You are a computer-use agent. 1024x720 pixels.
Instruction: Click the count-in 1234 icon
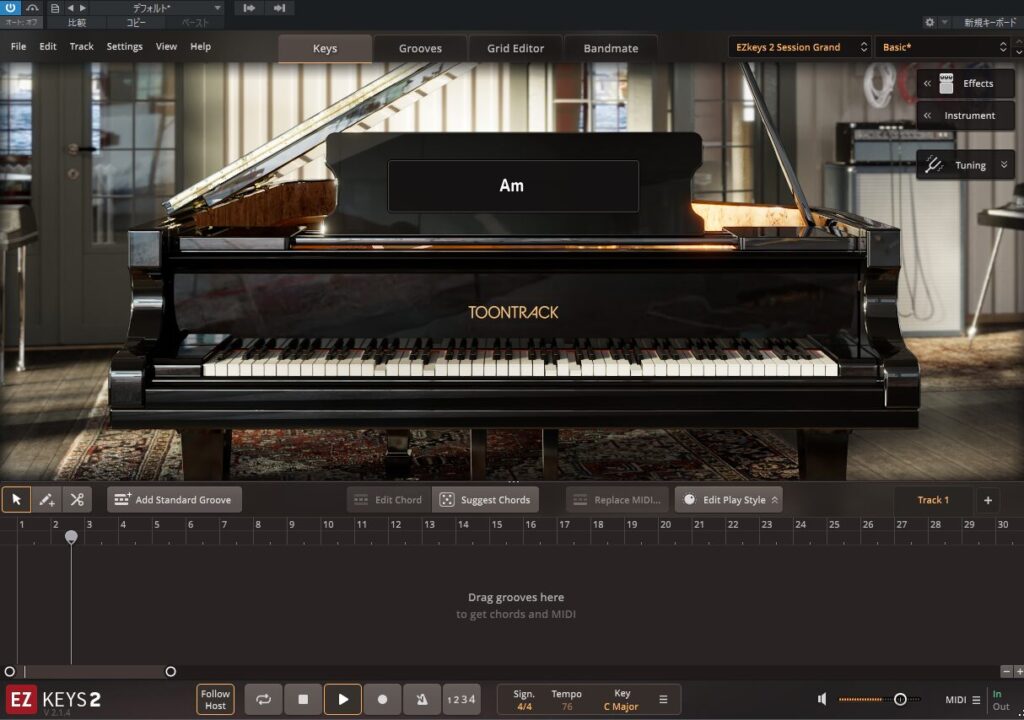tap(461, 699)
